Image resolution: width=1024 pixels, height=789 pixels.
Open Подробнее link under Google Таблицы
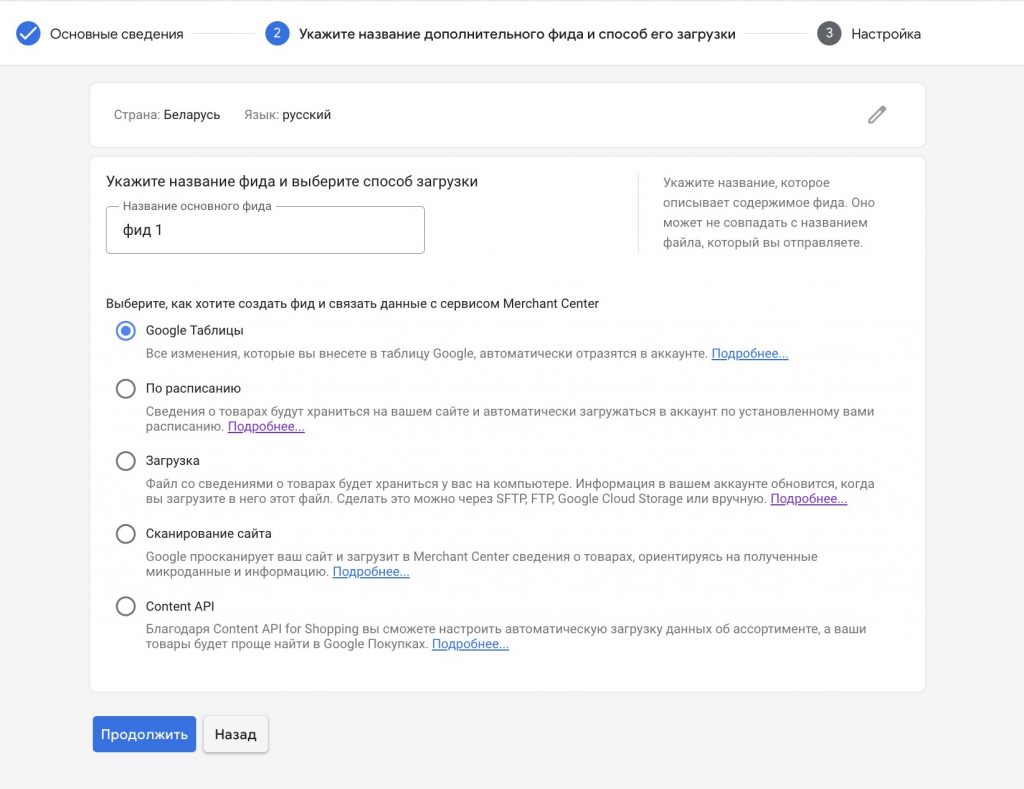tap(750, 353)
